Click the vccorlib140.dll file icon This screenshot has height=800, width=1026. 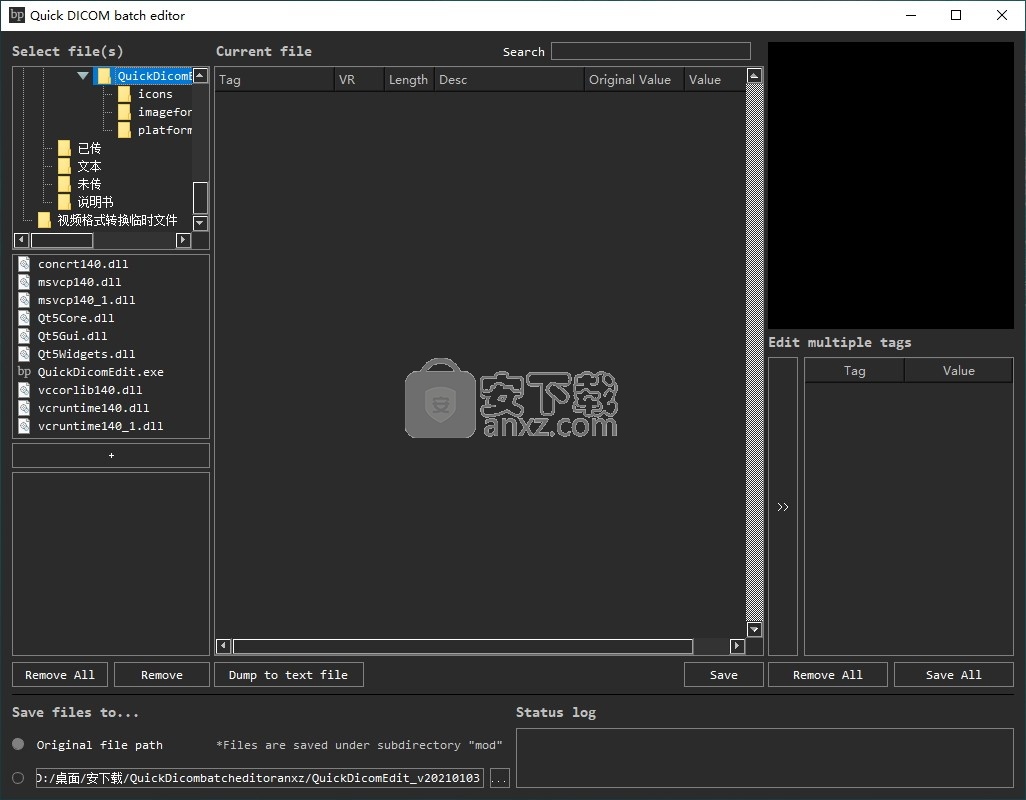[x=24, y=390]
